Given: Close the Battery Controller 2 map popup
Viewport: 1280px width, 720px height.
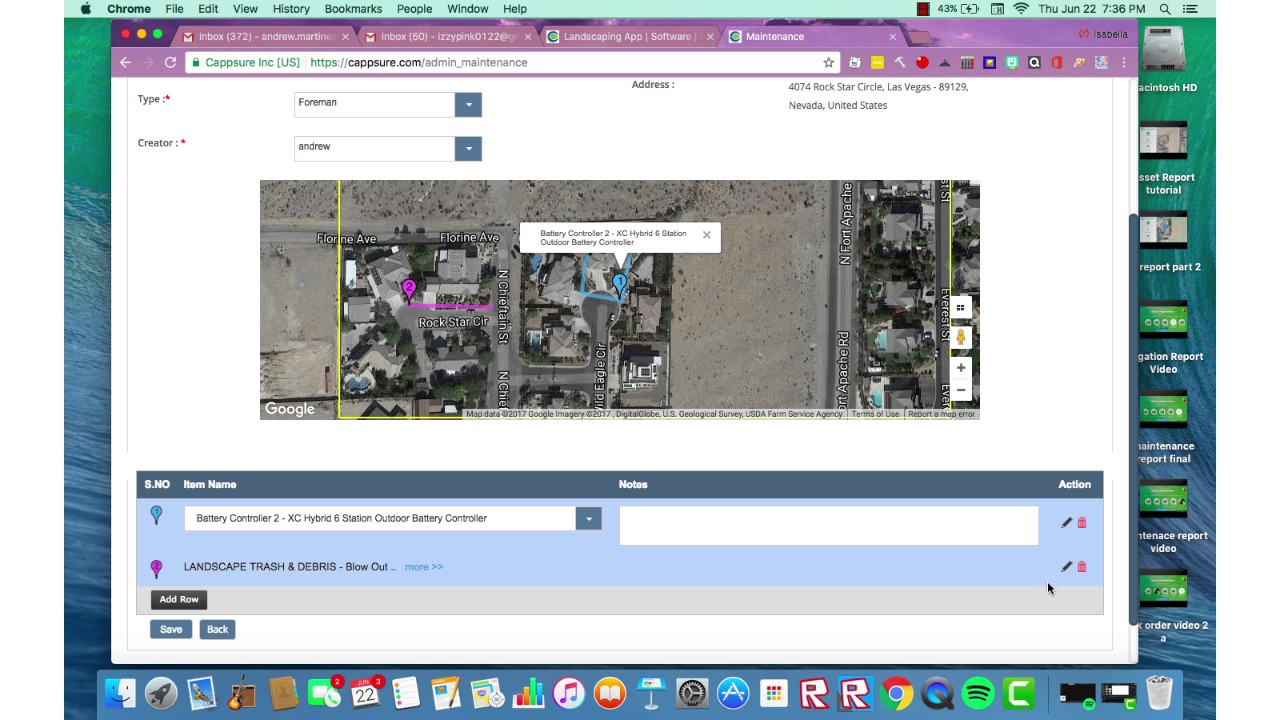Looking at the screenshot, I should 706,235.
